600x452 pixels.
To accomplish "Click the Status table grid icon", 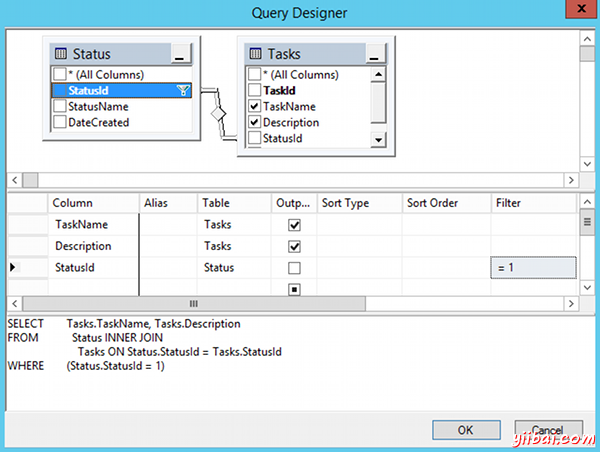I will pyautogui.click(x=61, y=53).
